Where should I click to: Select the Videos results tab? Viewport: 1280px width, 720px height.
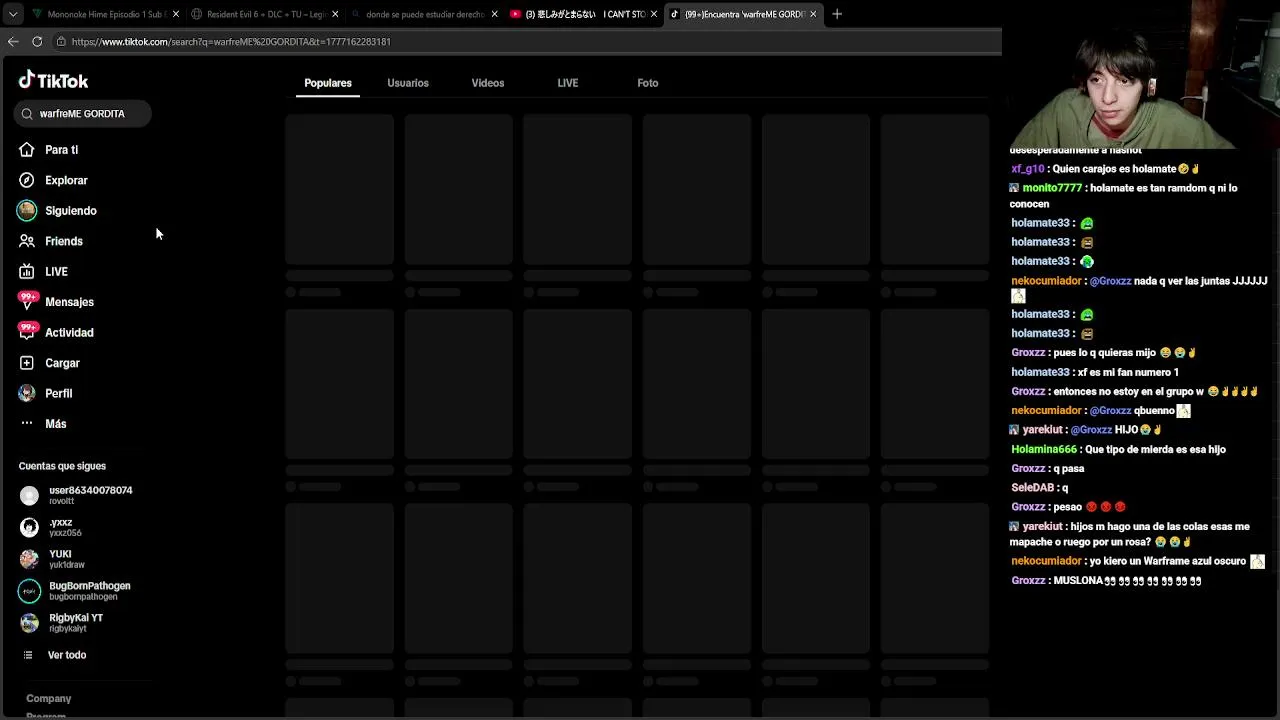tap(488, 83)
